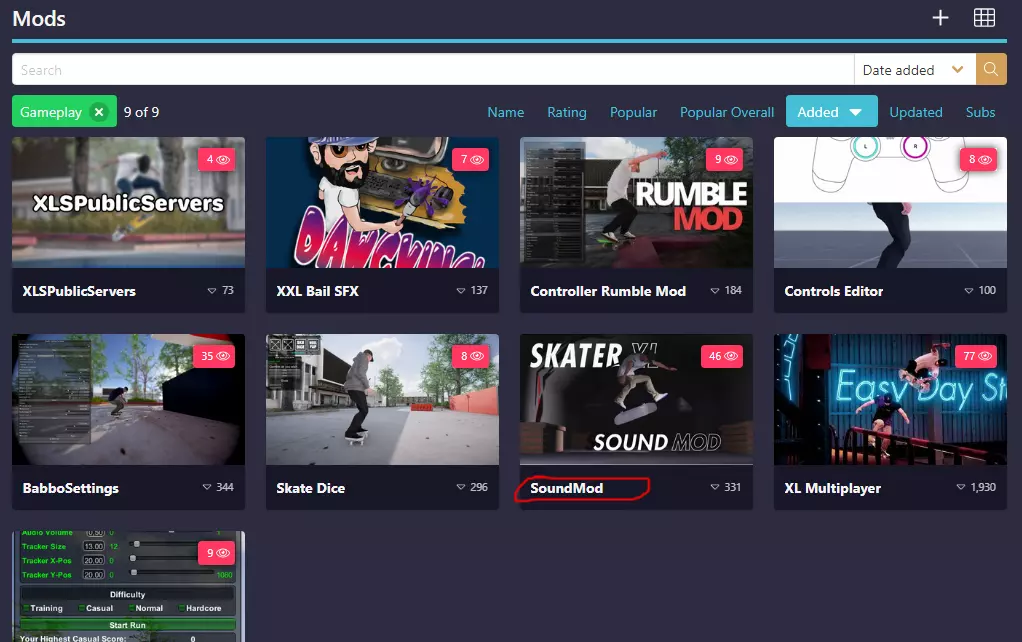Open the bottom Difficulty settings mod thumbnail

[x=128, y=587]
